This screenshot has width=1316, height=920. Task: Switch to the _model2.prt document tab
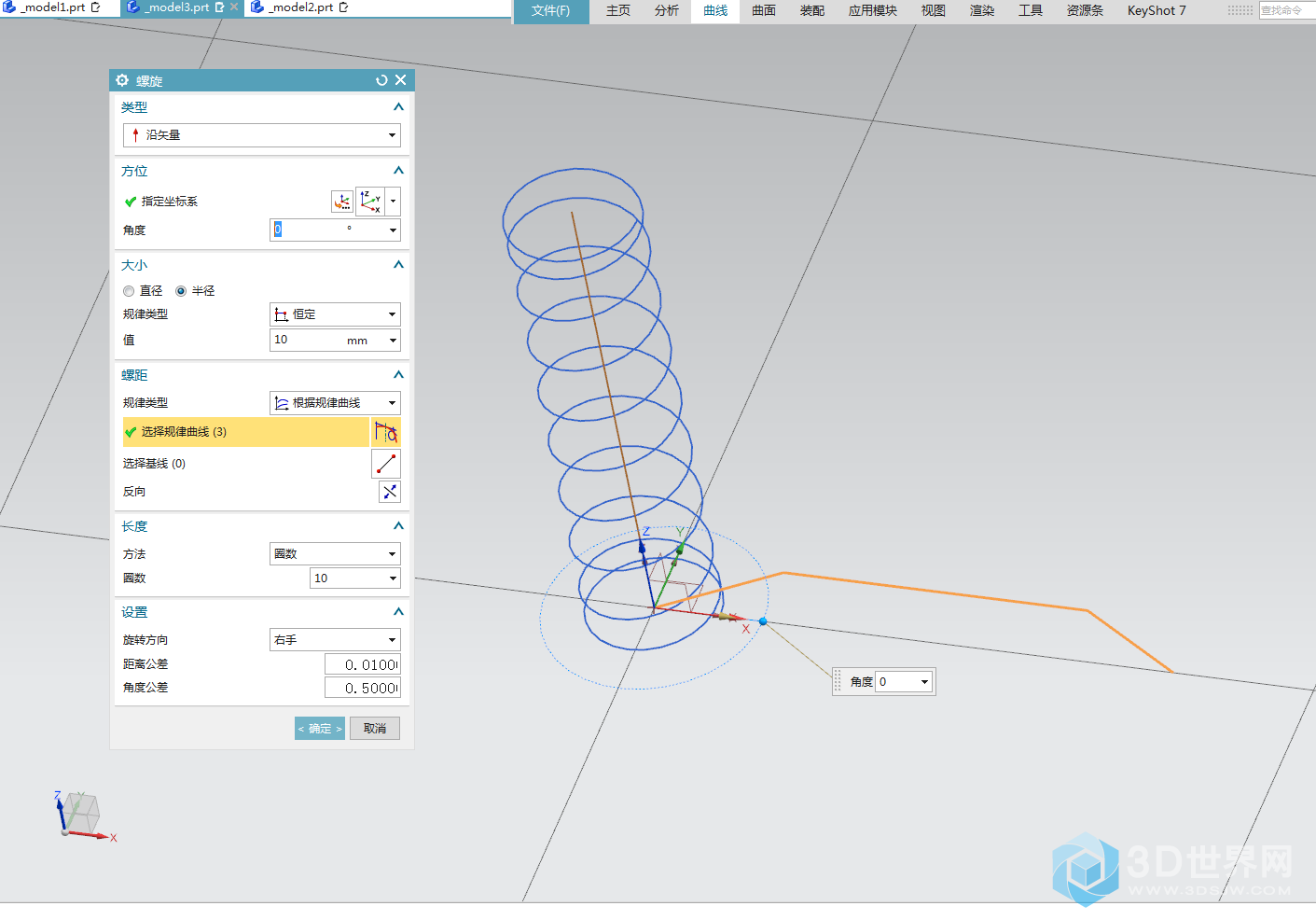click(300, 7)
